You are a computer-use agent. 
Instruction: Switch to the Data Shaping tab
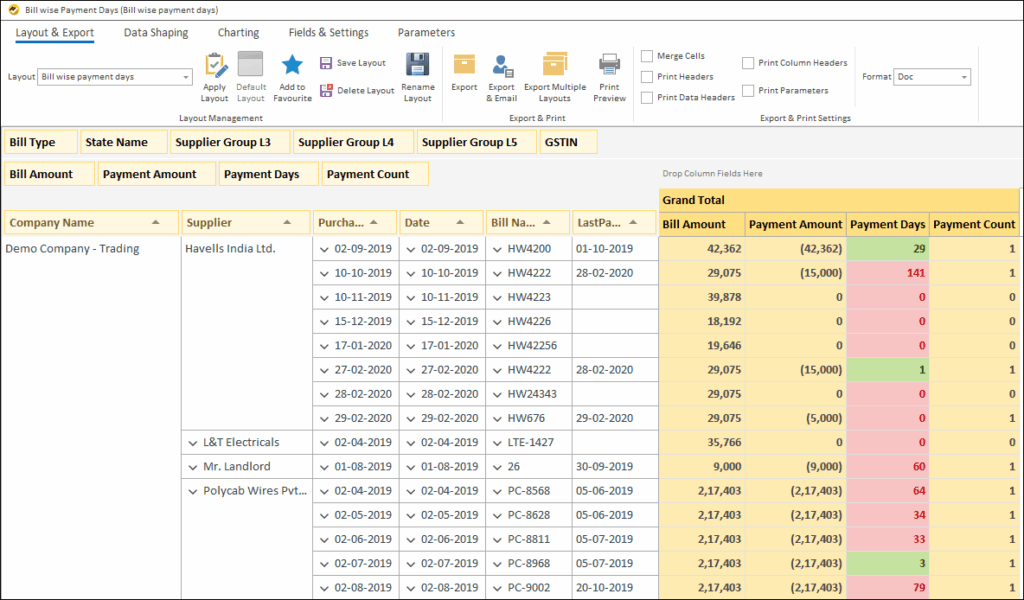pyautogui.click(x=155, y=33)
